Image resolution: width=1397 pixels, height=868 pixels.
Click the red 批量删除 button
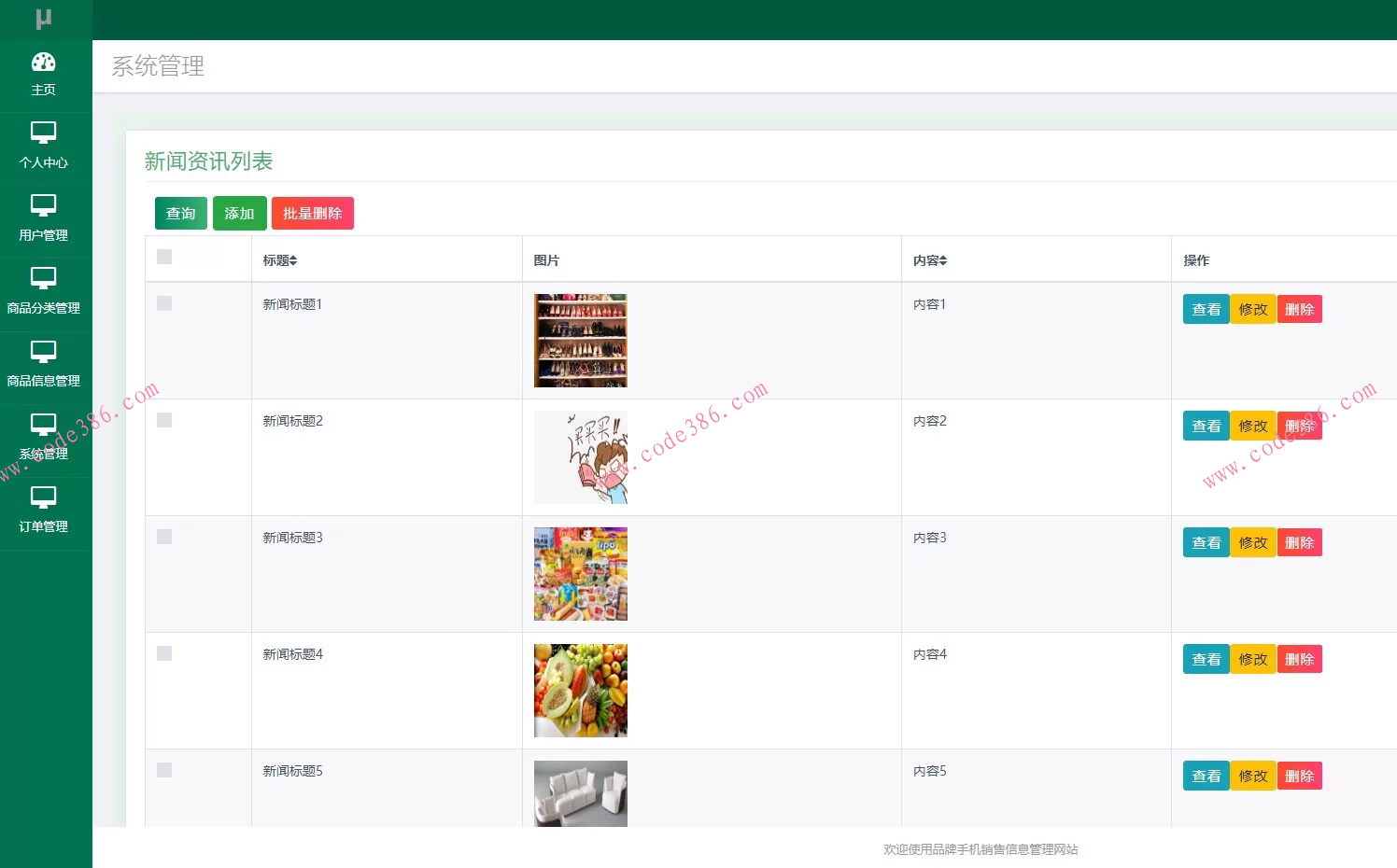[x=313, y=213]
